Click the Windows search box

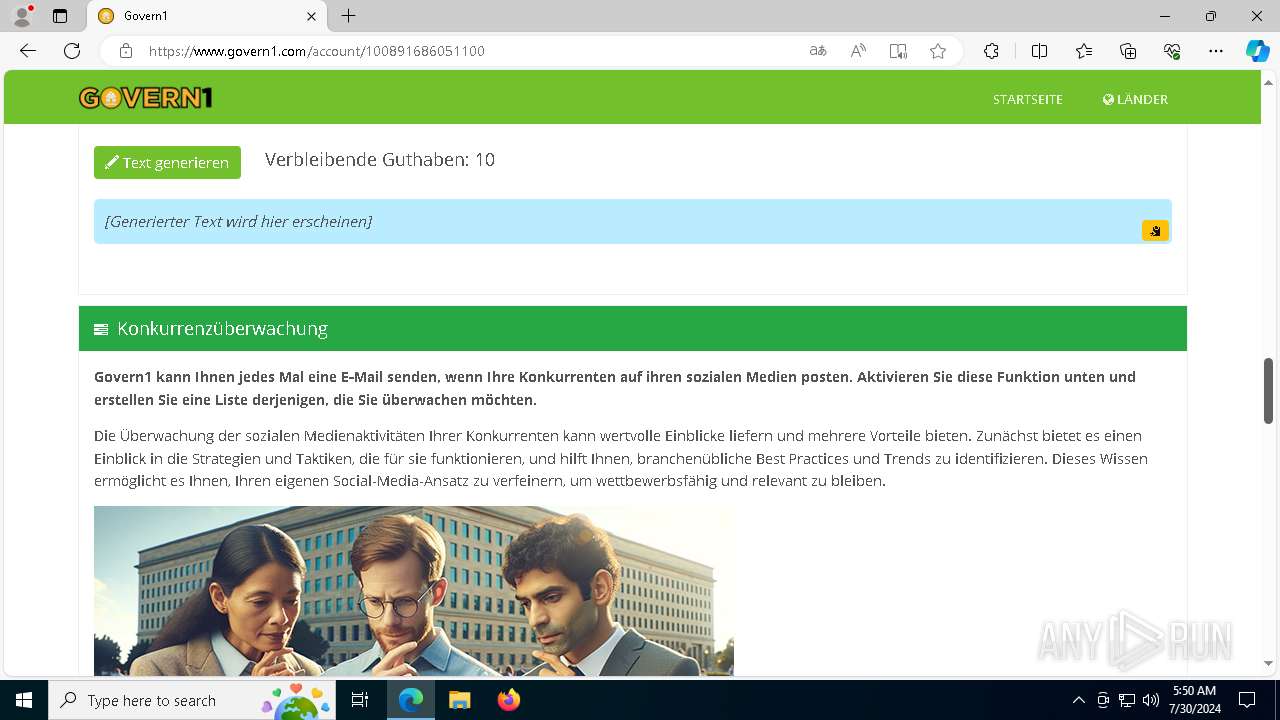pos(192,700)
